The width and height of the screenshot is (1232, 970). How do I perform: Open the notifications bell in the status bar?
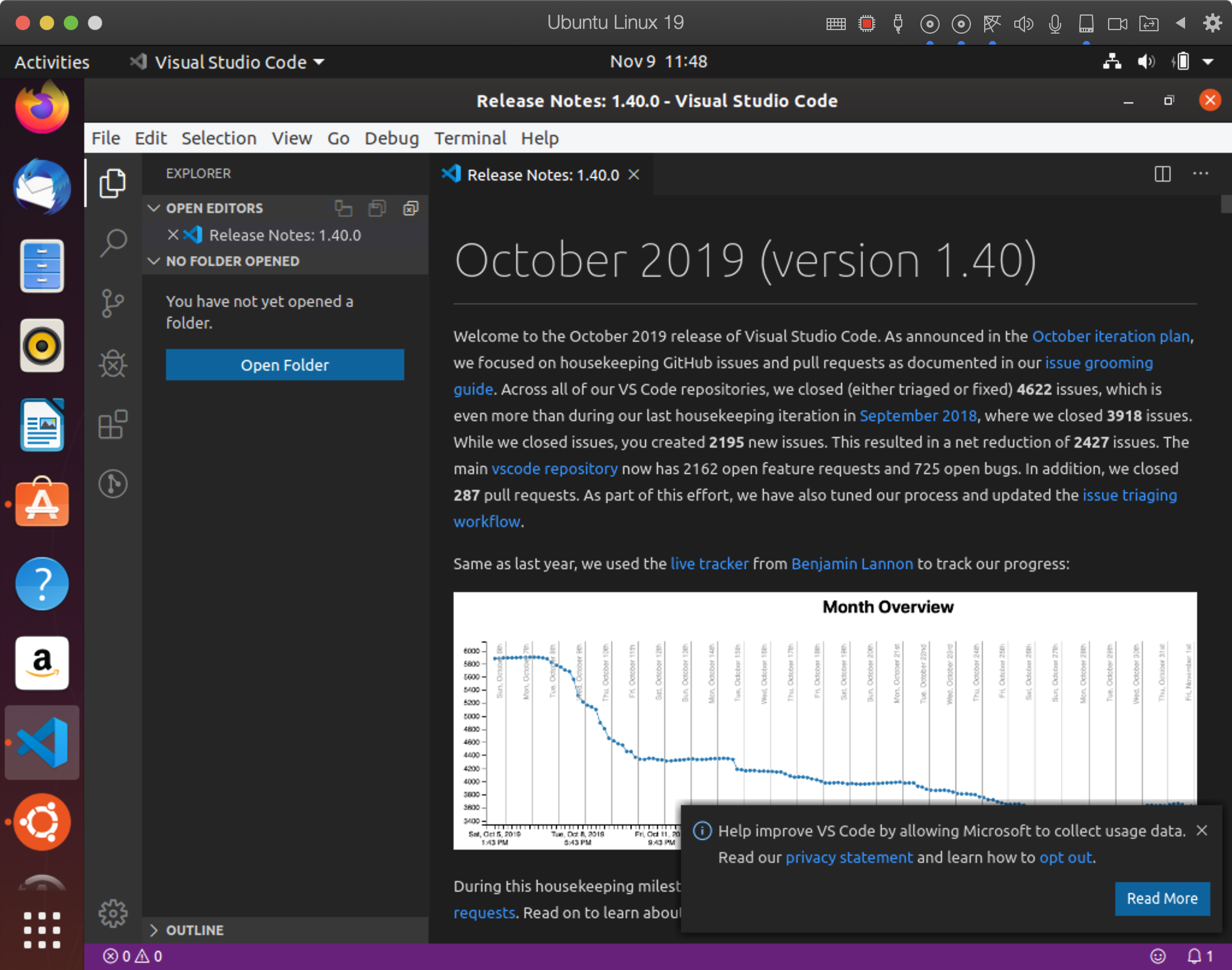point(1194,956)
